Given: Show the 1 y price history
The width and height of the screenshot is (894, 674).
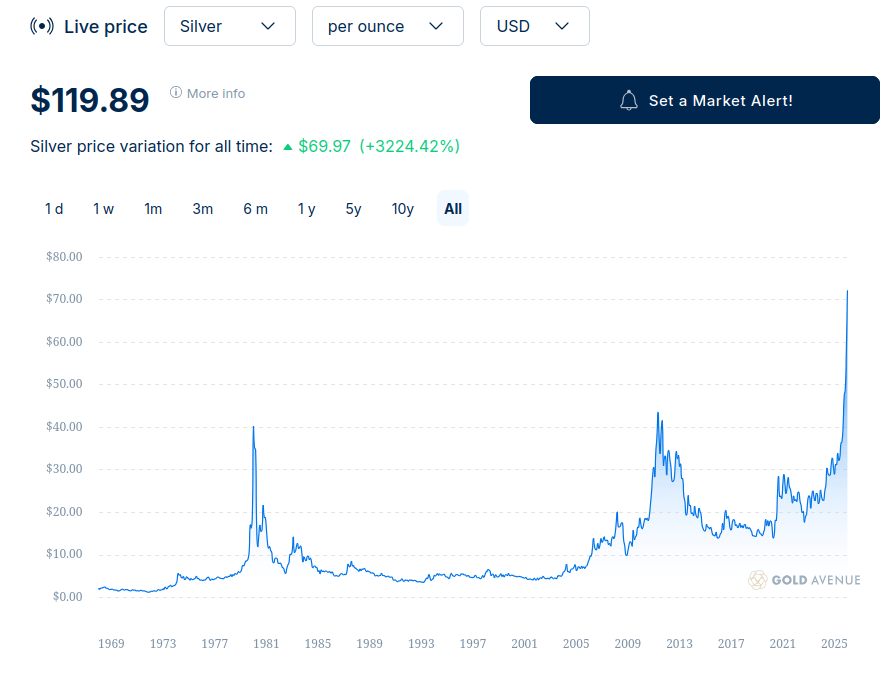Looking at the screenshot, I should [306, 208].
